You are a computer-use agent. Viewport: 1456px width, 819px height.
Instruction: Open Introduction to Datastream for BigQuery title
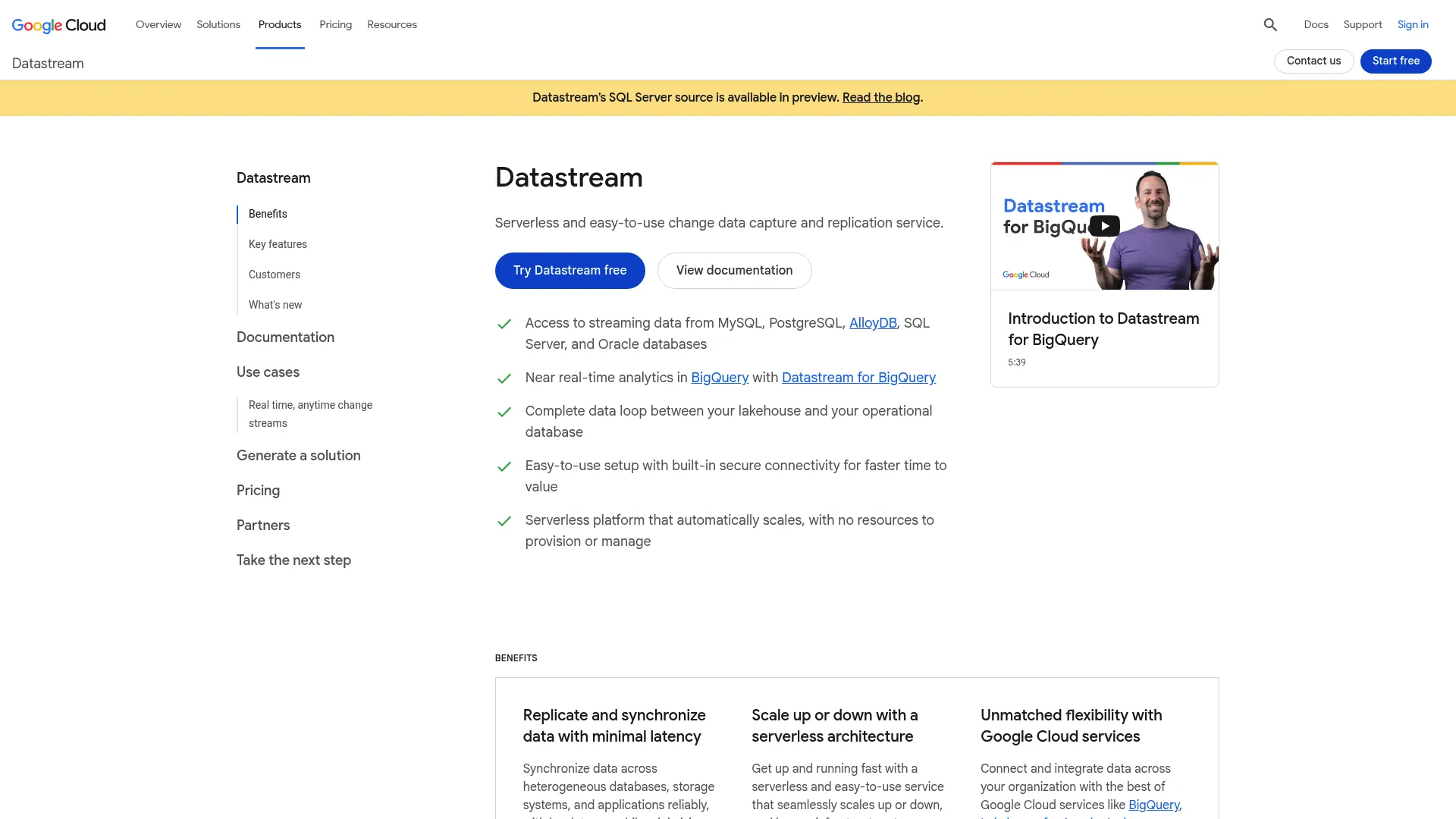click(x=1103, y=329)
